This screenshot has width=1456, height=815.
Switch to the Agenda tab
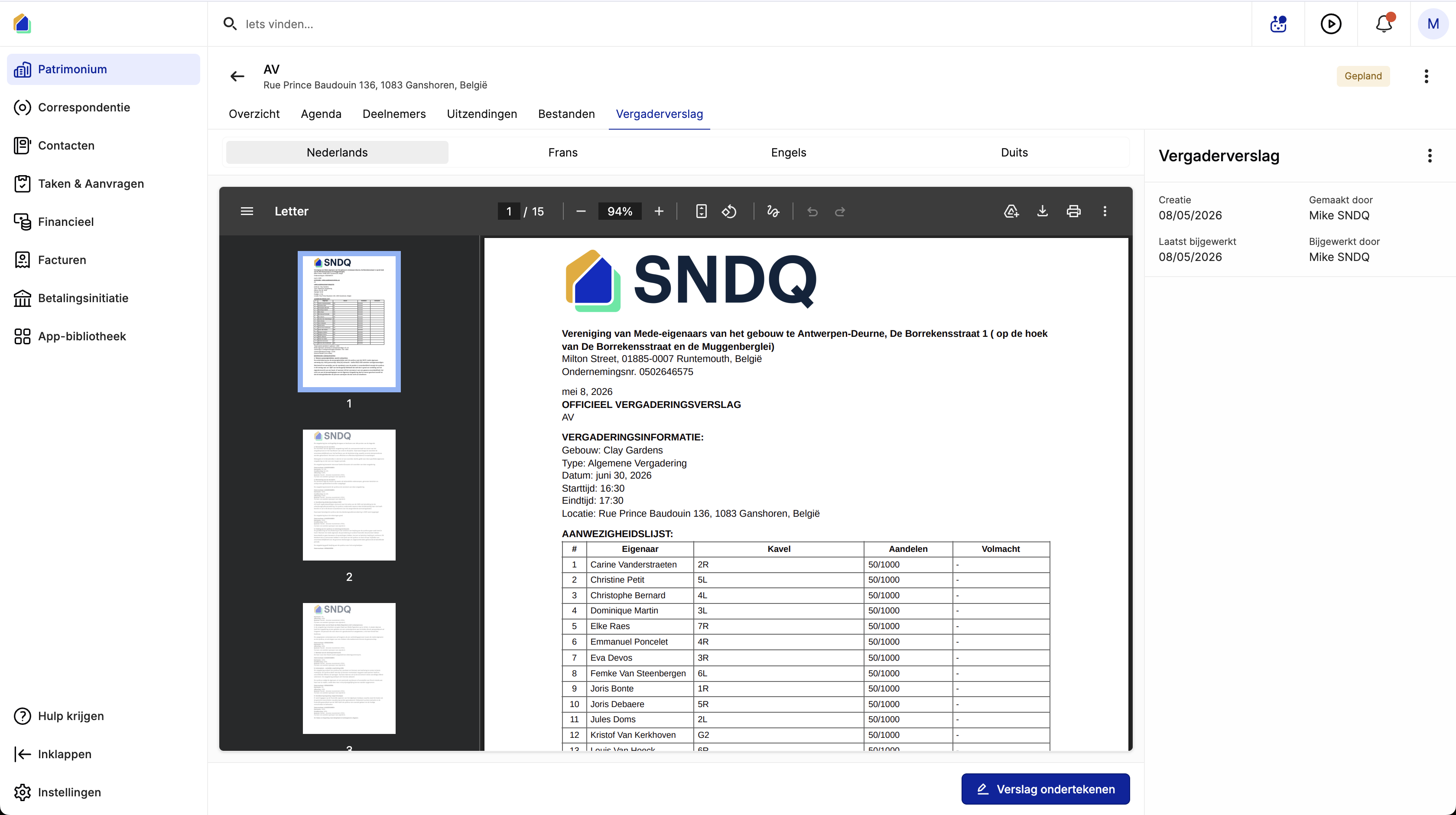tap(321, 114)
